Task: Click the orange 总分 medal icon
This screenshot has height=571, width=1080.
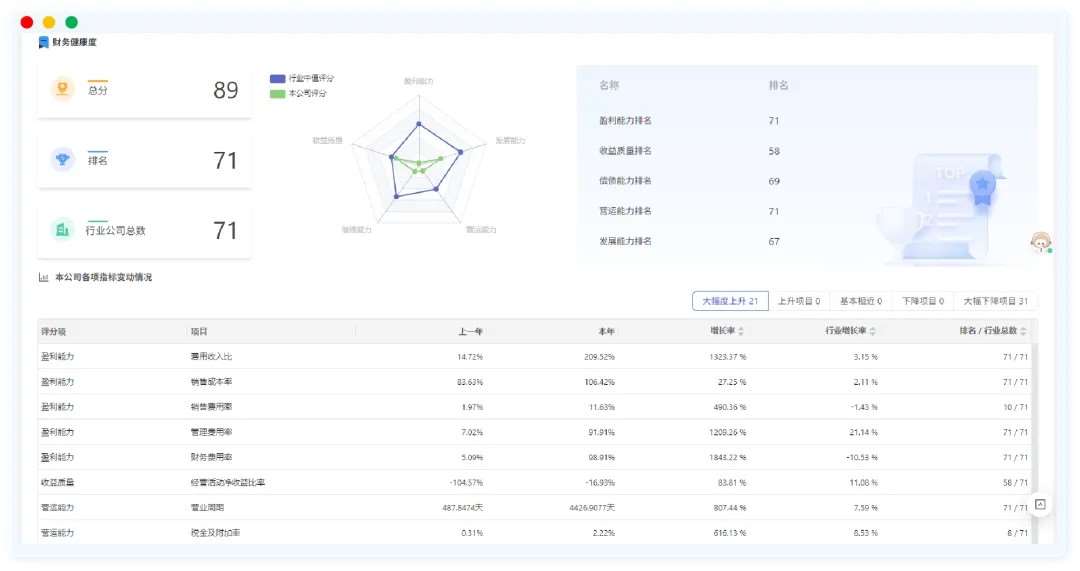Action: [x=63, y=89]
